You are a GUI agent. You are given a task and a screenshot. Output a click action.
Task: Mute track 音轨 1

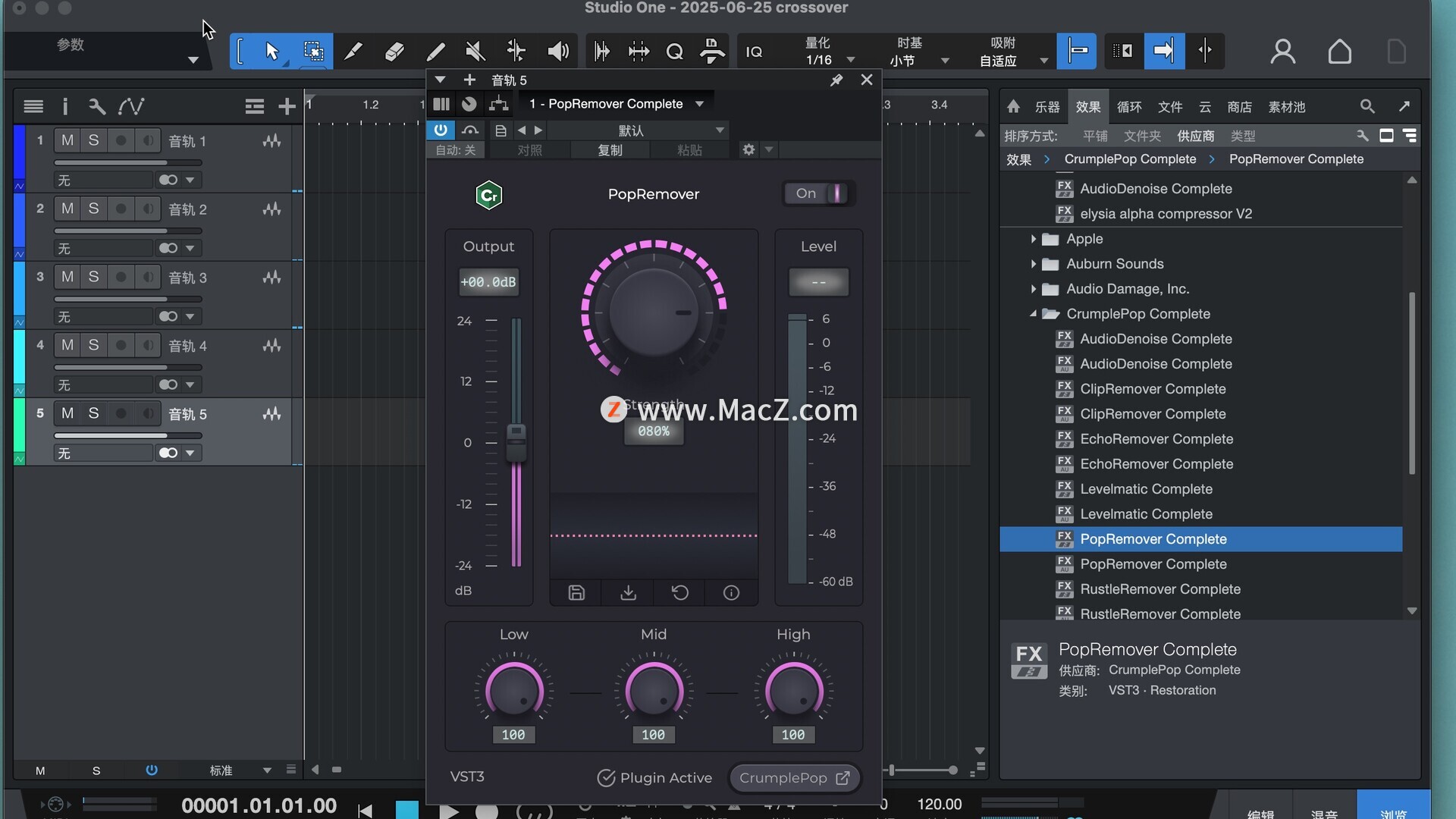[67, 140]
